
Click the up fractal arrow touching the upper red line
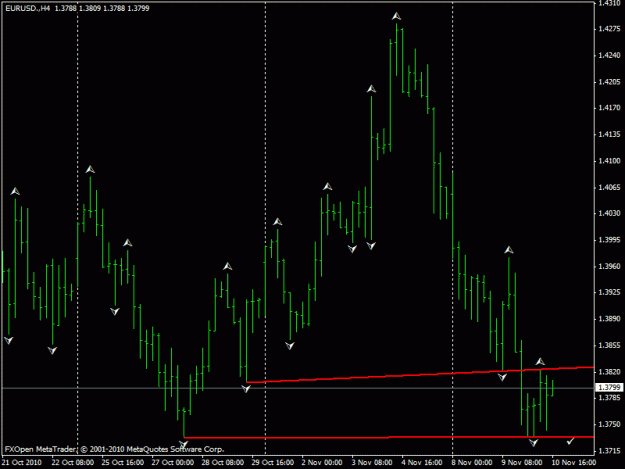click(540, 362)
